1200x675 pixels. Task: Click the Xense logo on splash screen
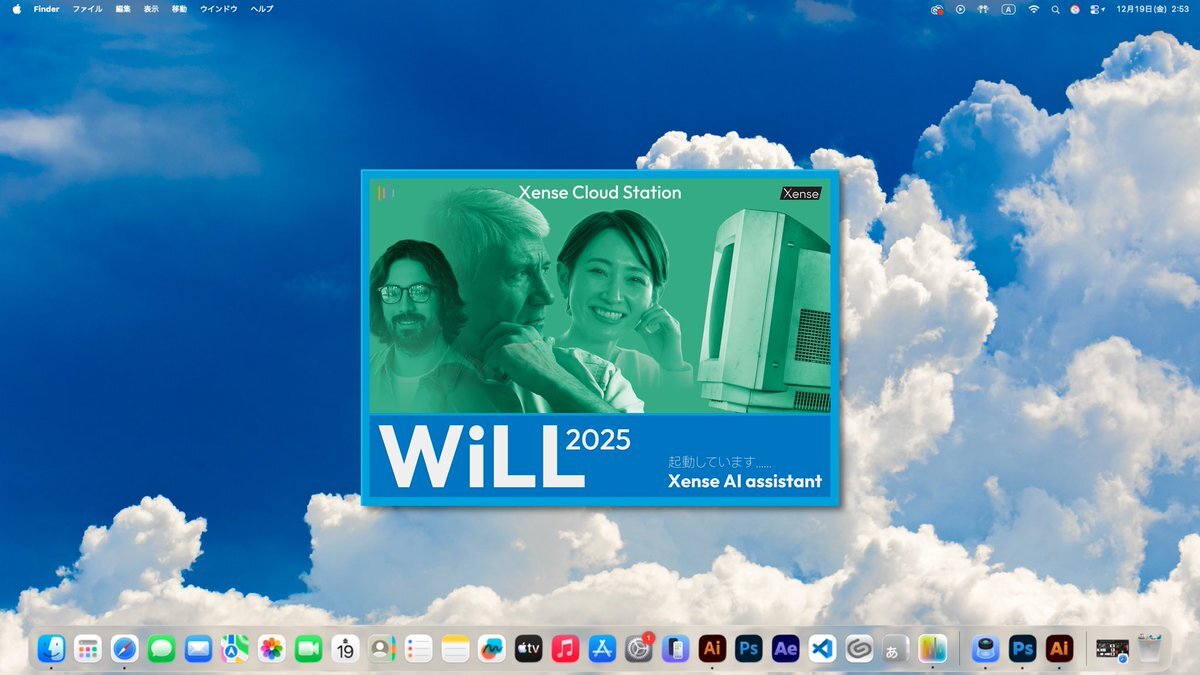[x=800, y=193]
